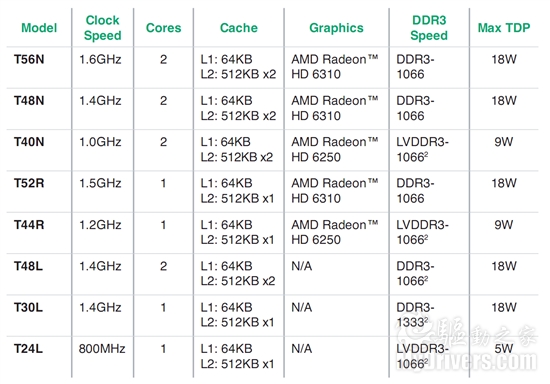Click the DDR3-1333 memory speed cell

[415, 315]
